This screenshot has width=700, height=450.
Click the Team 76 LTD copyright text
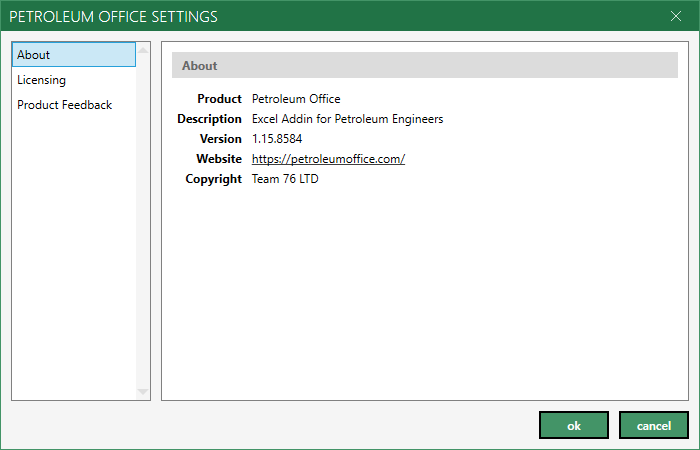(x=285, y=179)
